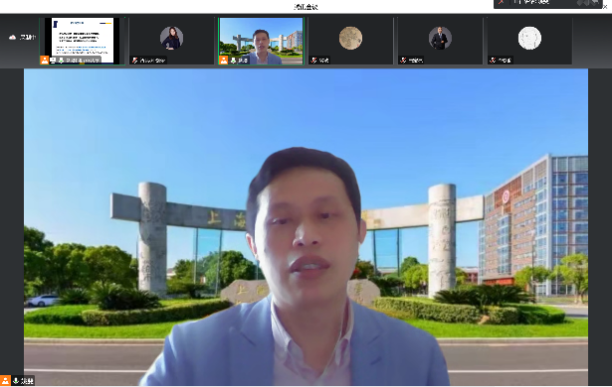Click the screen-share icon on slide thumbnail
The width and height of the screenshot is (612, 387).
coord(53,60)
